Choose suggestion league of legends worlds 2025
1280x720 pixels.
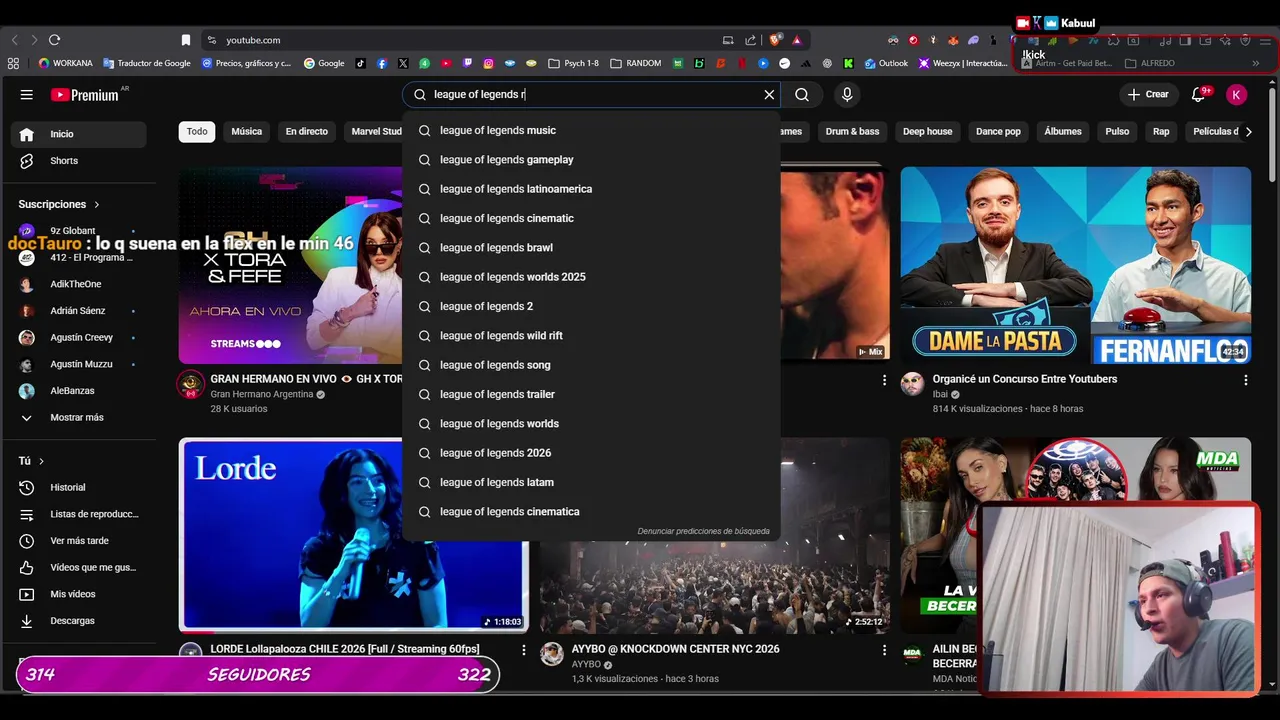pos(591,277)
